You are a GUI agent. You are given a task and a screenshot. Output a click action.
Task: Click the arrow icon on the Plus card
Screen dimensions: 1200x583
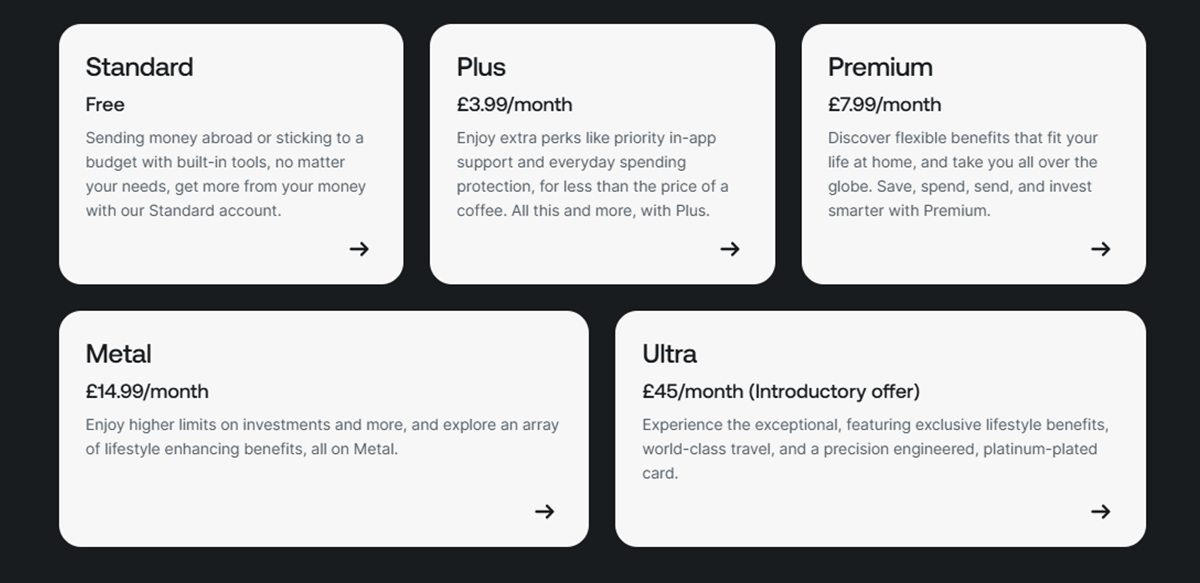(730, 249)
